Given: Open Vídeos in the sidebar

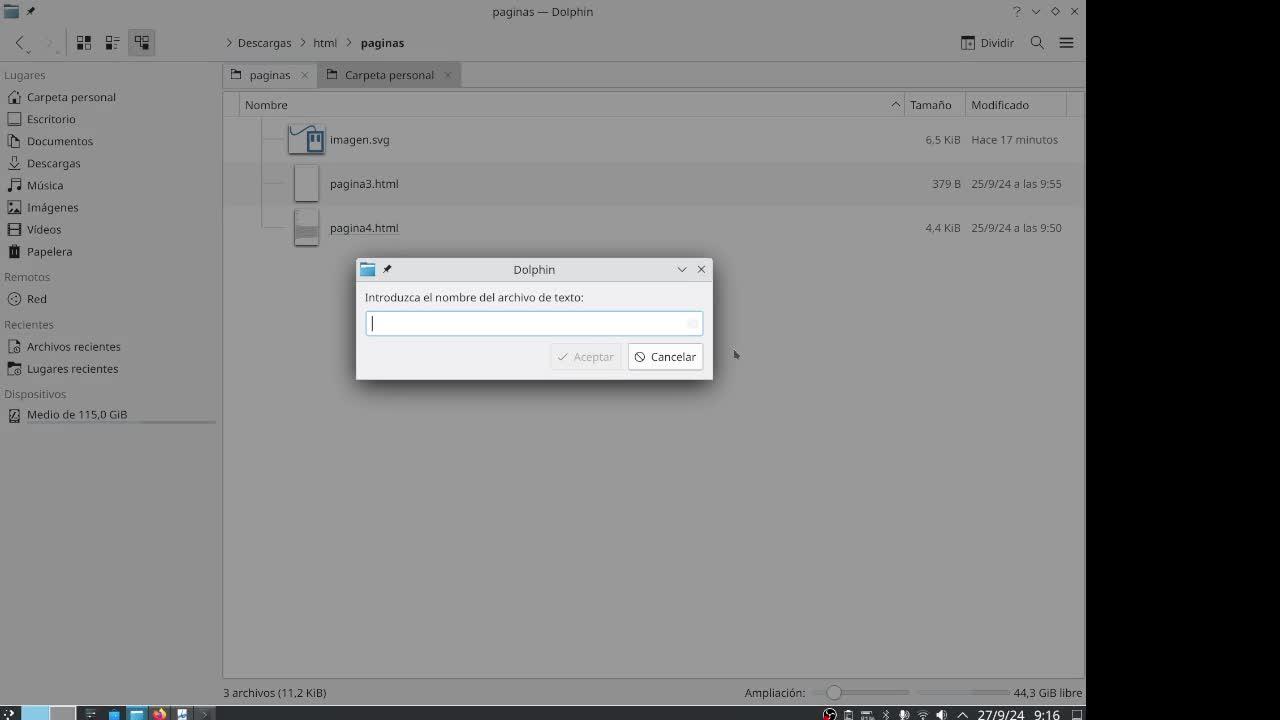Looking at the screenshot, I should coord(44,229).
